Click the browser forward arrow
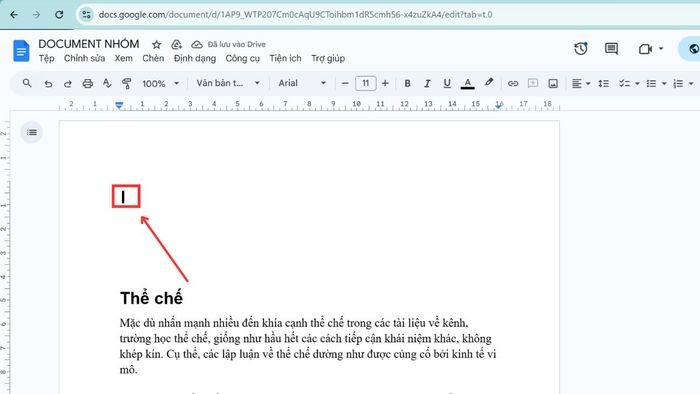Image resolution: width=700 pixels, height=394 pixels. pyautogui.click(x=36, y=15)
